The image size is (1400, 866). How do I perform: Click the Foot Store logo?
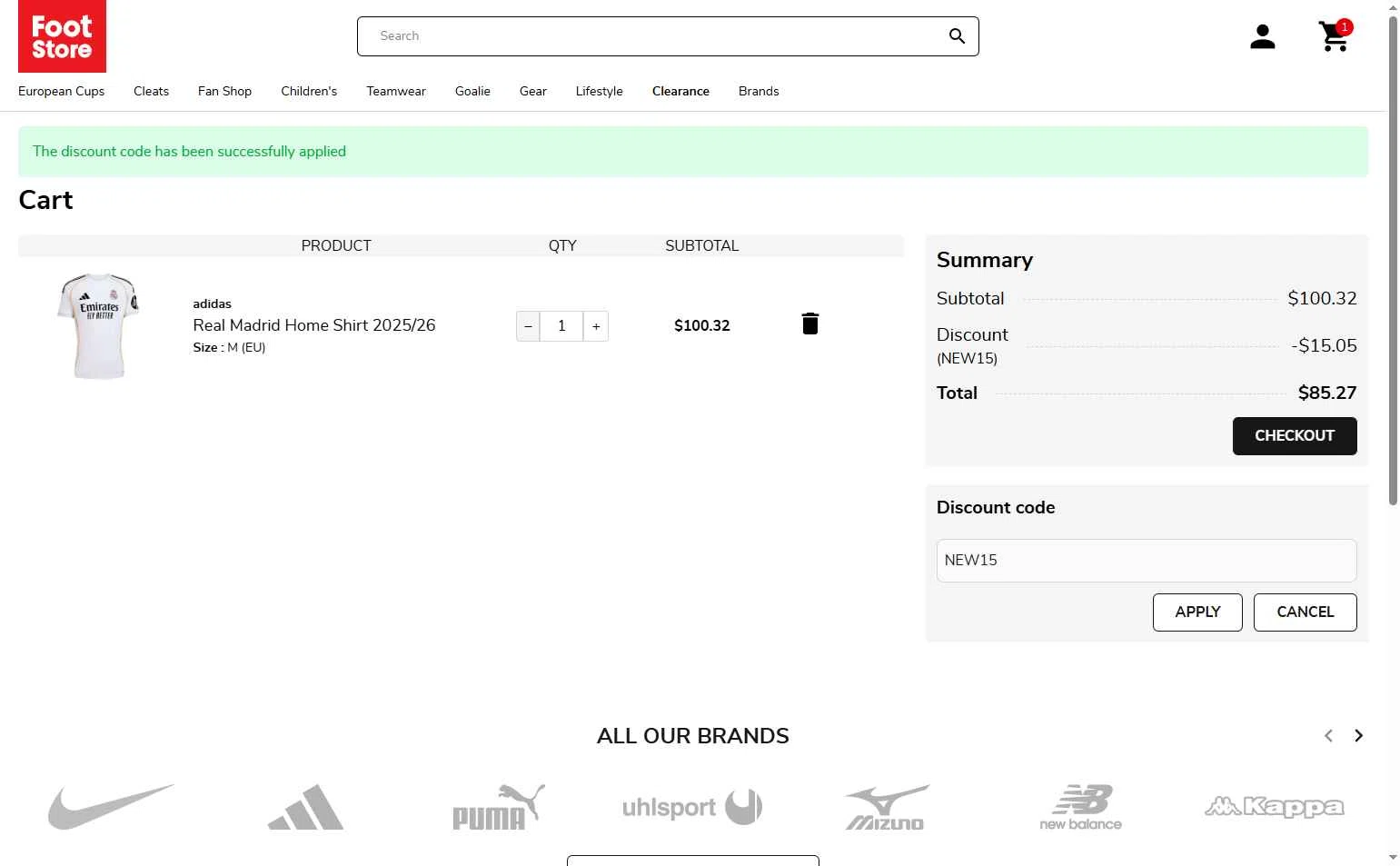coord(62,36)
